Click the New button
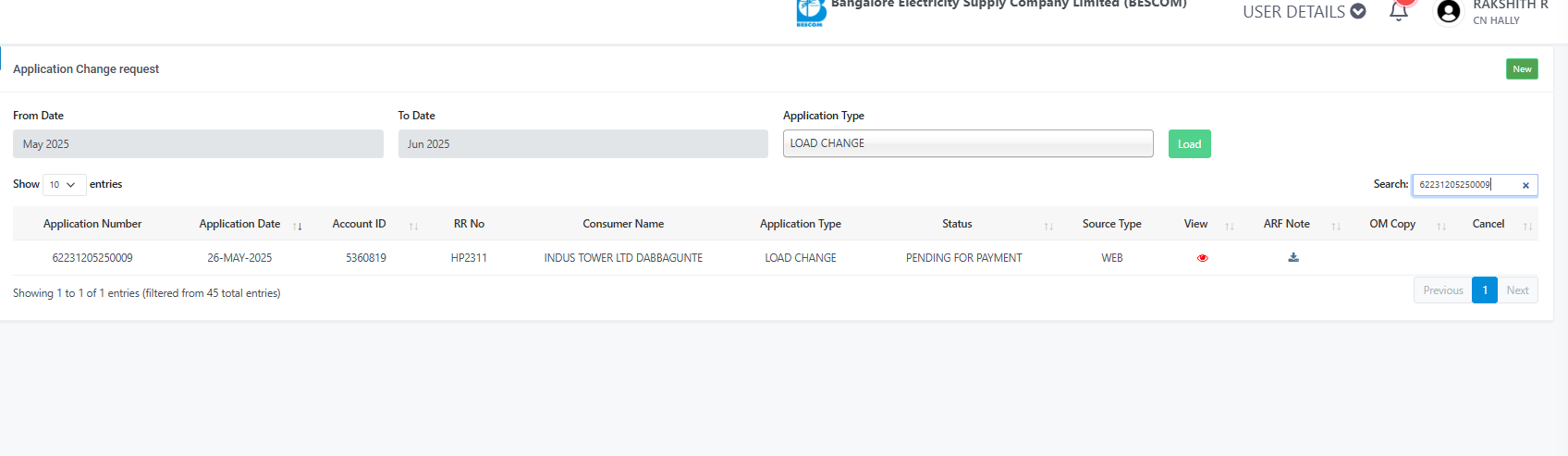This screenshot has height=456, width=1568. click(x=1522, y=69)
